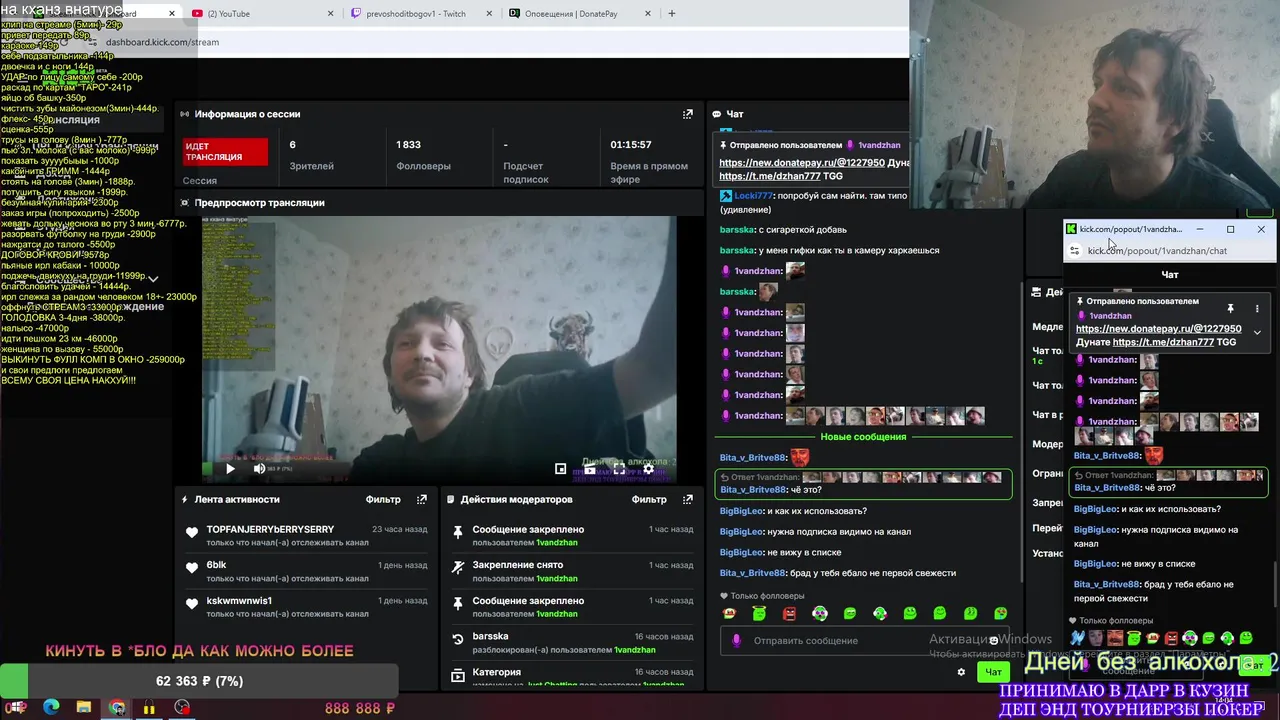Toggle theater mode in stream preview

(590, 468)
